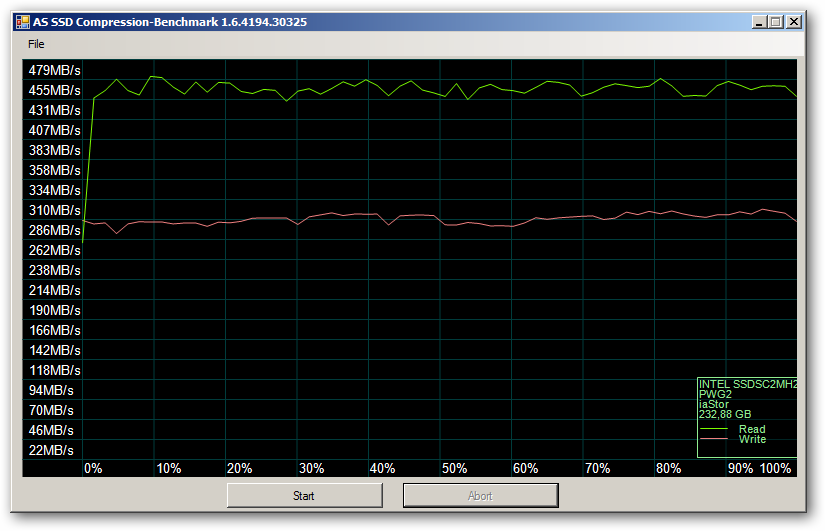Click the 310MB/s axis label
Viewport: 825px width, 531px height.
click(55, 211)
